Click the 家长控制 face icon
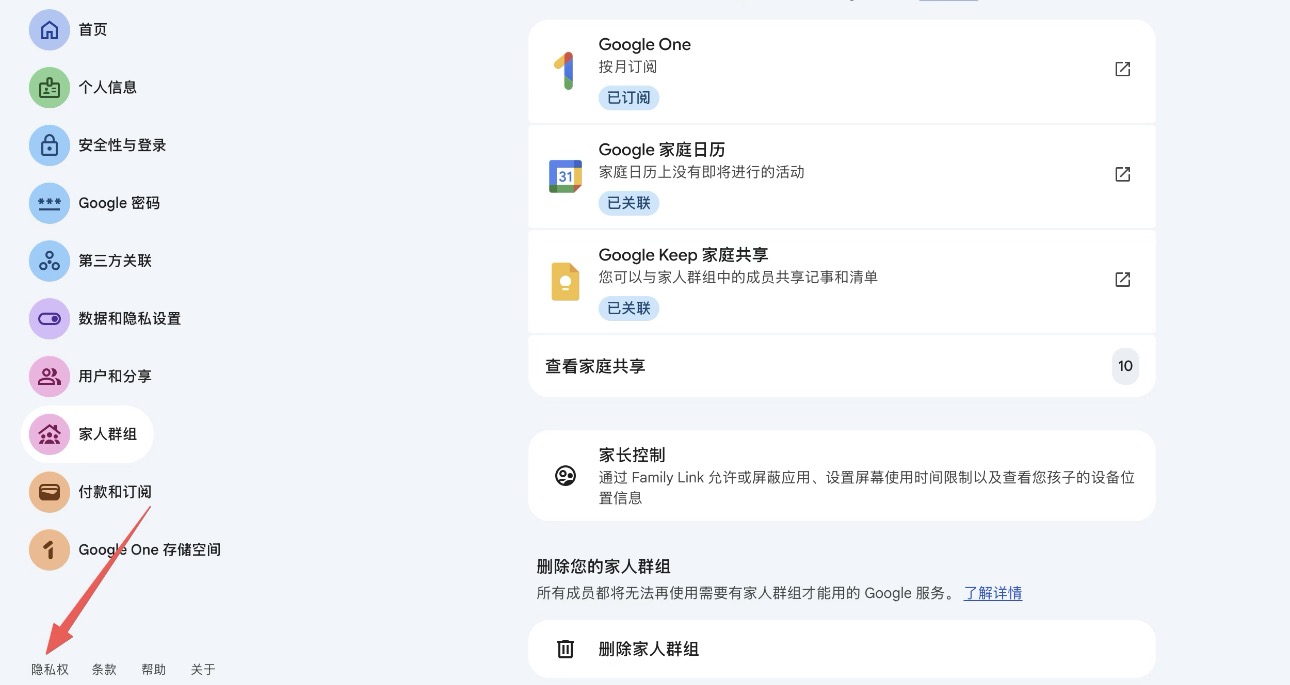This screenshot has width=1290, height=685. pyautogui.click(x=565, y=476)
